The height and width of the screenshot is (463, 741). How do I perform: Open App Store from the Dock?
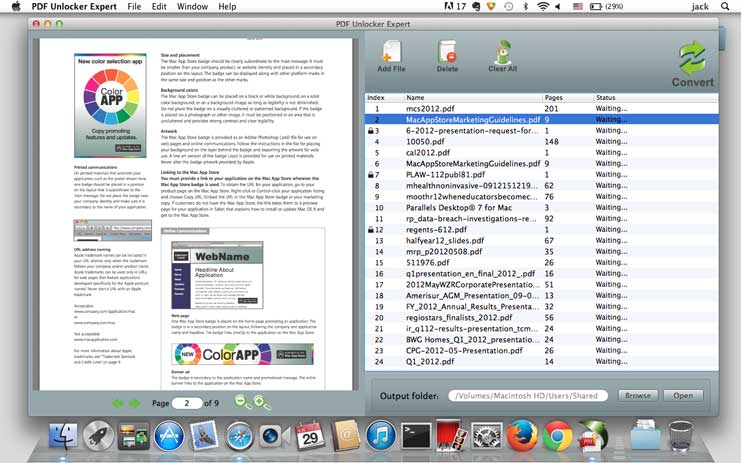(169, 436)
